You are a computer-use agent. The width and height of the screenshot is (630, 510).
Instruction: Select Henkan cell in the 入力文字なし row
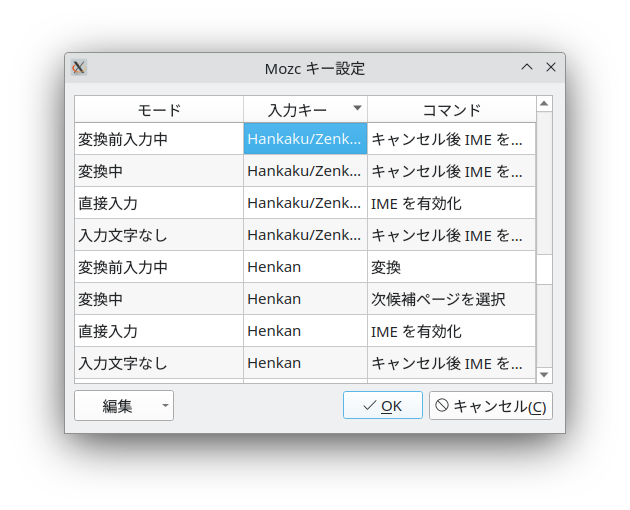(x=305, y=363)
